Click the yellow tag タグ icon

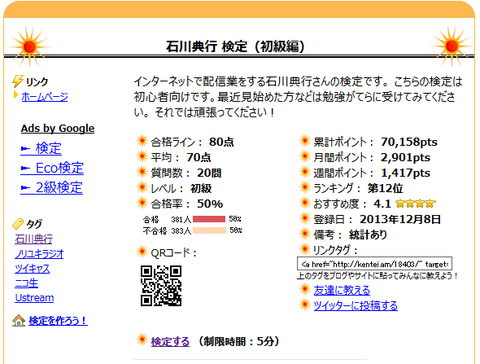[18, 224]
